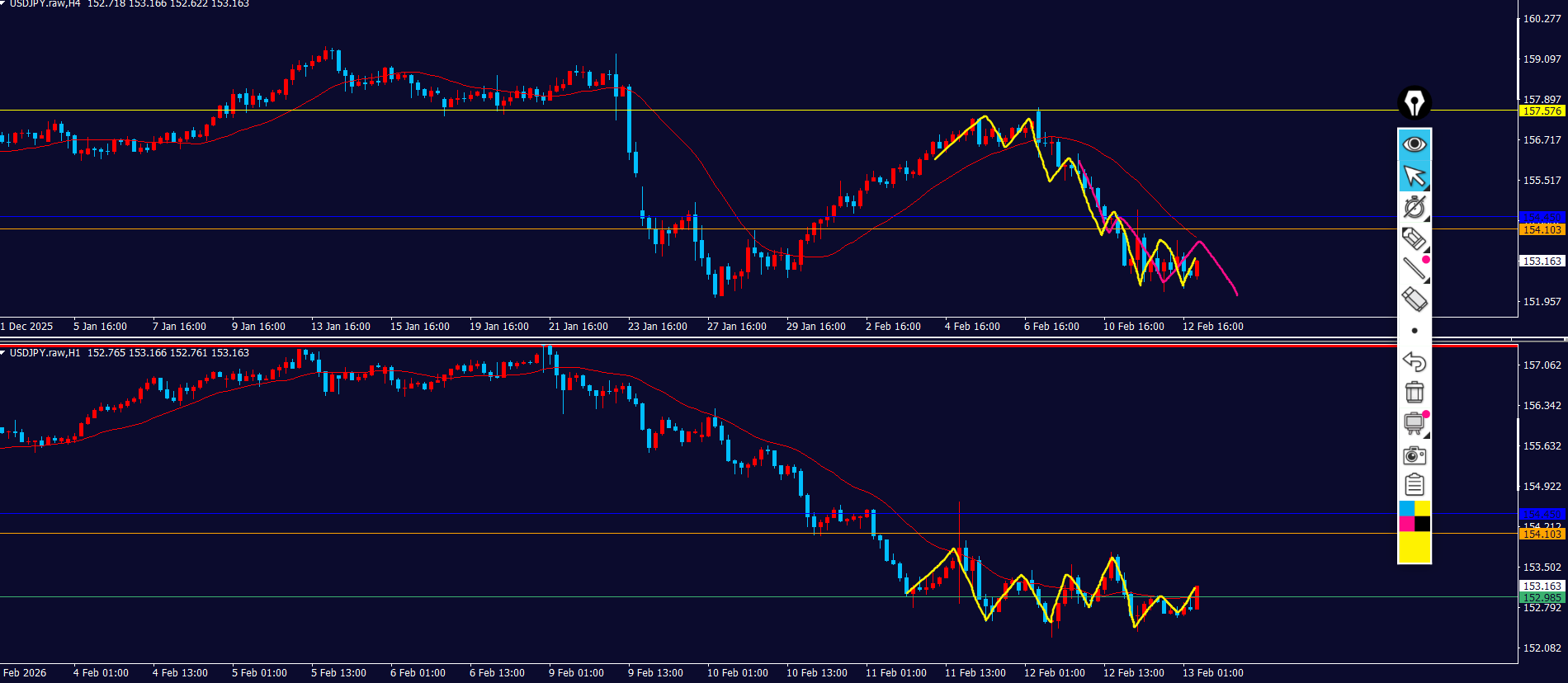Screen dimensions: 1568x683
Task: Click the 157.576 price label on H4 axis
Action: pos(1542,111)
